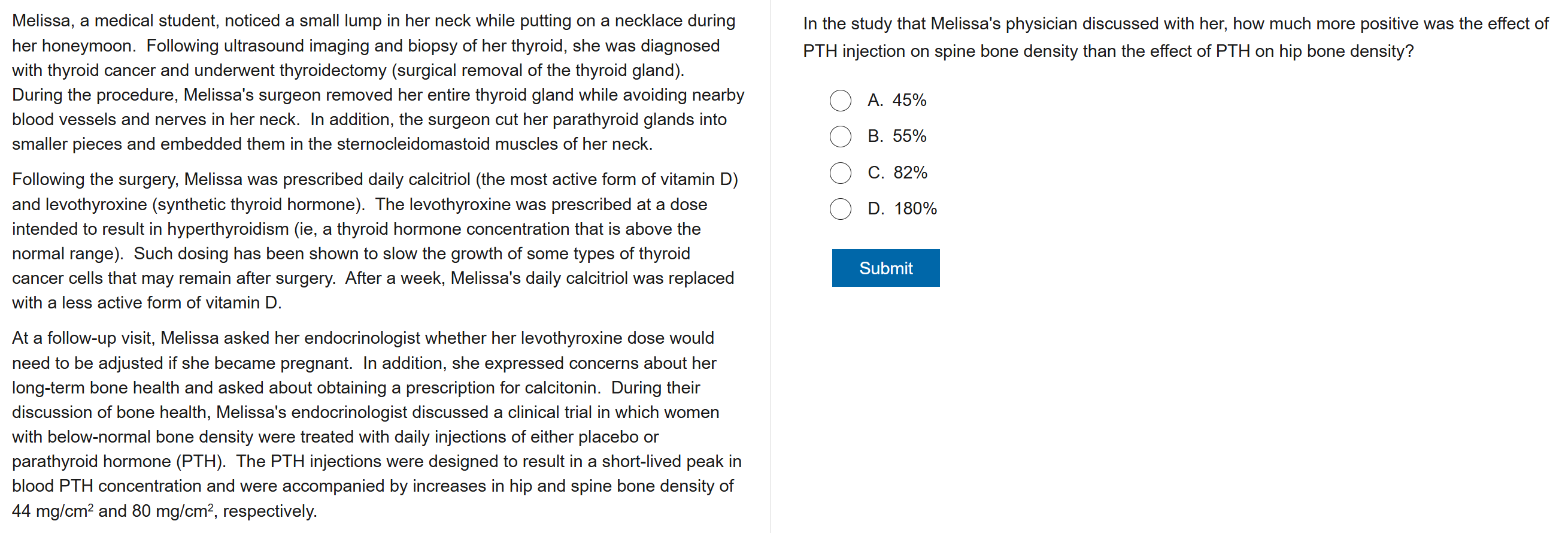The height and width of the screenshot is (533, 1568).
Task: Choose the radio button for option B
Action: [840, 137]
